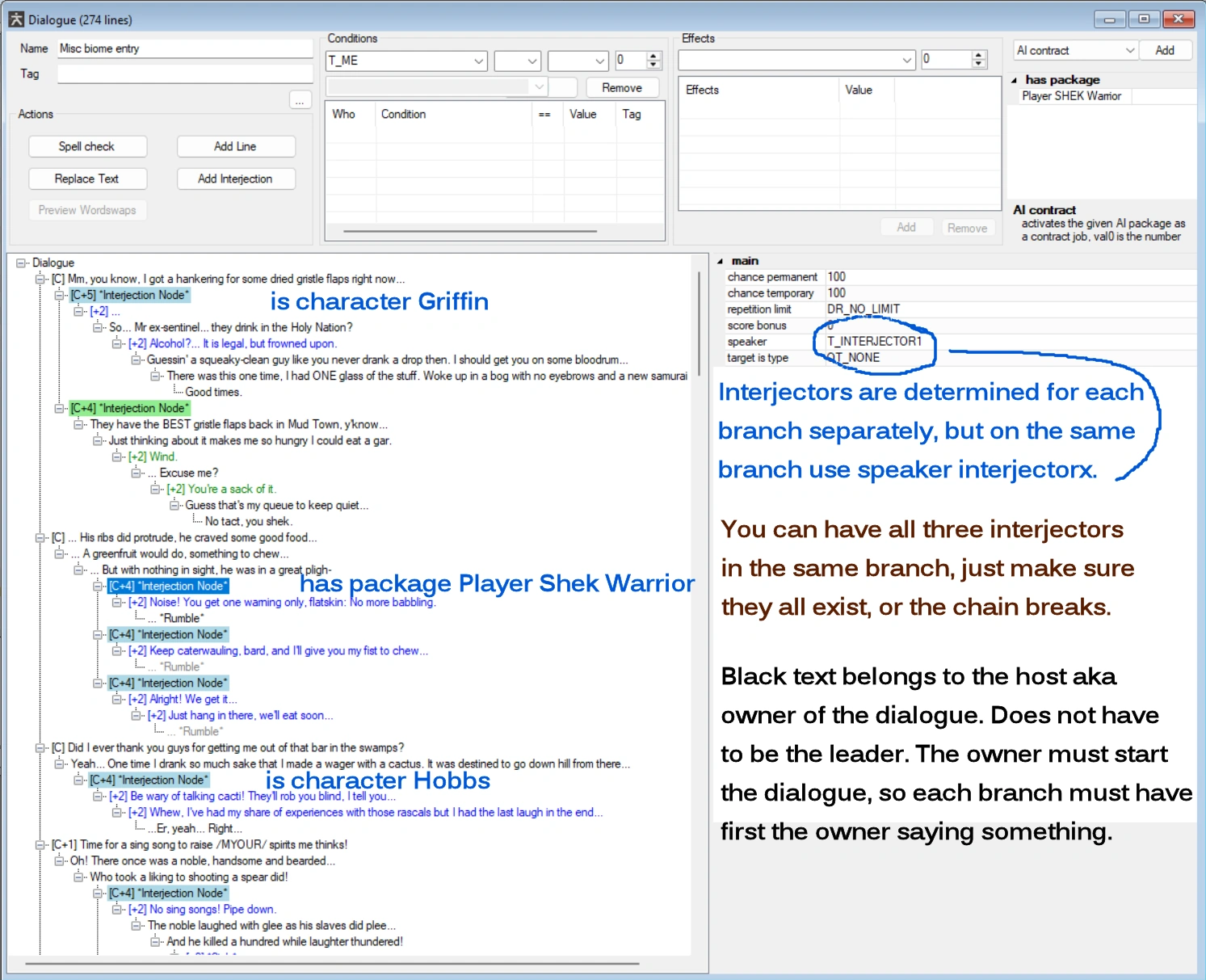Image resolution: width=1206 pixels, height=980 pixels.
Task: Click the Tag input field
Action: click(x=185, y=74)
